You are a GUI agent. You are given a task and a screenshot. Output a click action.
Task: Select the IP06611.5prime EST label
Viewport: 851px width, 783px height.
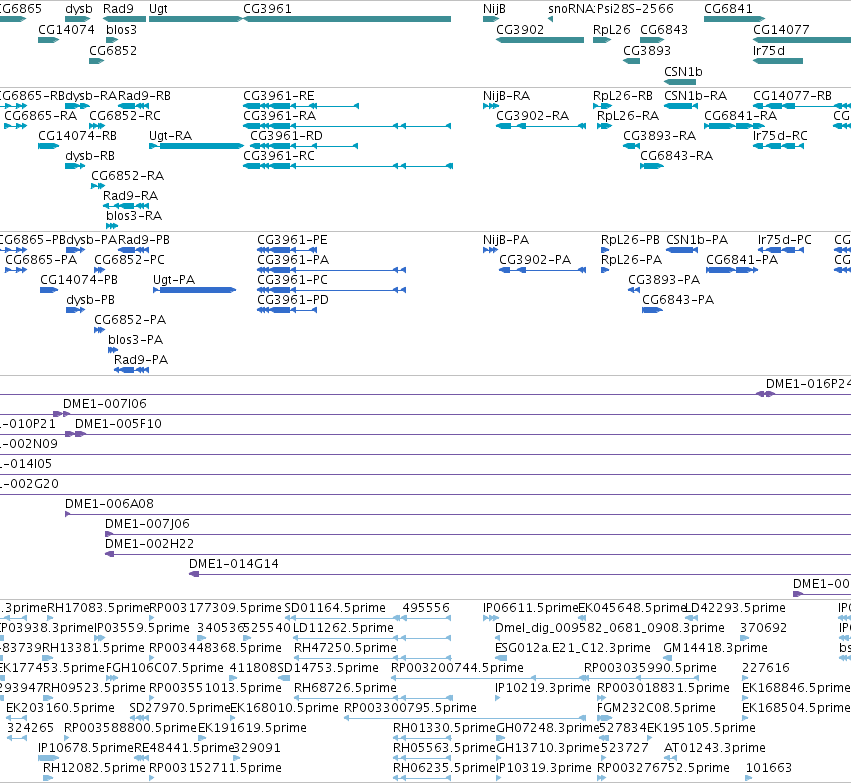click(530, 608)
